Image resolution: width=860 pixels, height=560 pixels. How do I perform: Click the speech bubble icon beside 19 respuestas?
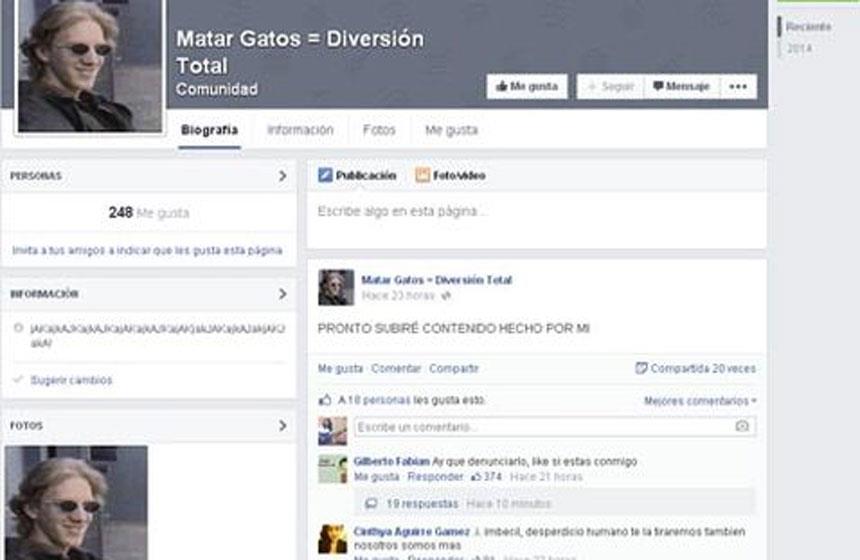pos(371,504)
